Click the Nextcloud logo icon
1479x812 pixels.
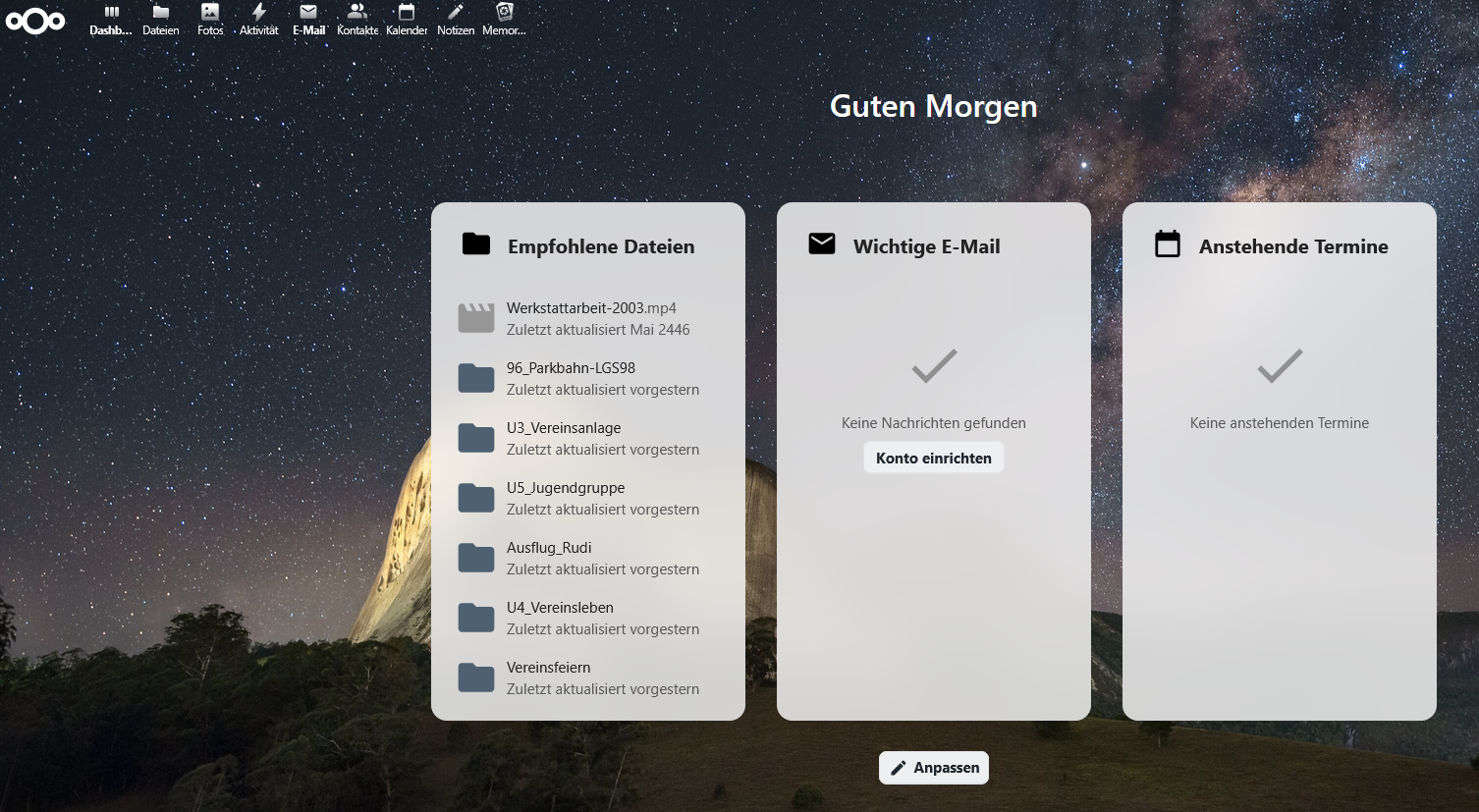tap(35, 21)
